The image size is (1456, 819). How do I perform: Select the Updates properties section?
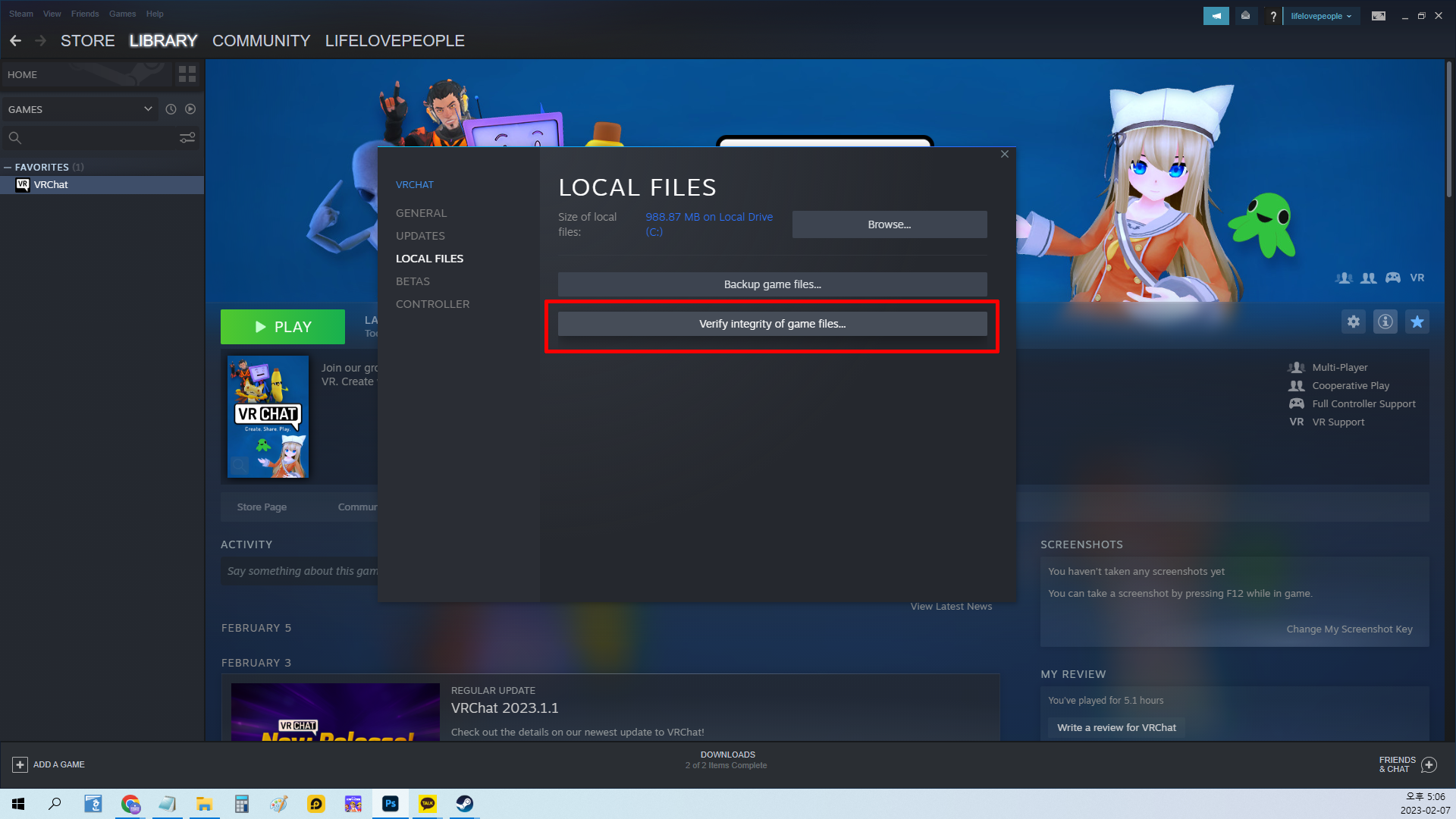click(421, 236)
